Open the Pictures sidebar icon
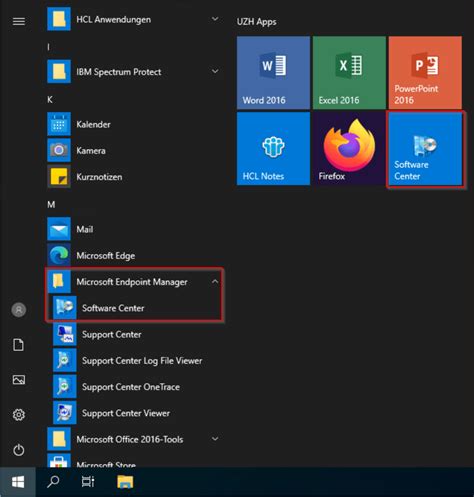The width and height of the screenshot is (474, 497). click(x=19, y=380)
